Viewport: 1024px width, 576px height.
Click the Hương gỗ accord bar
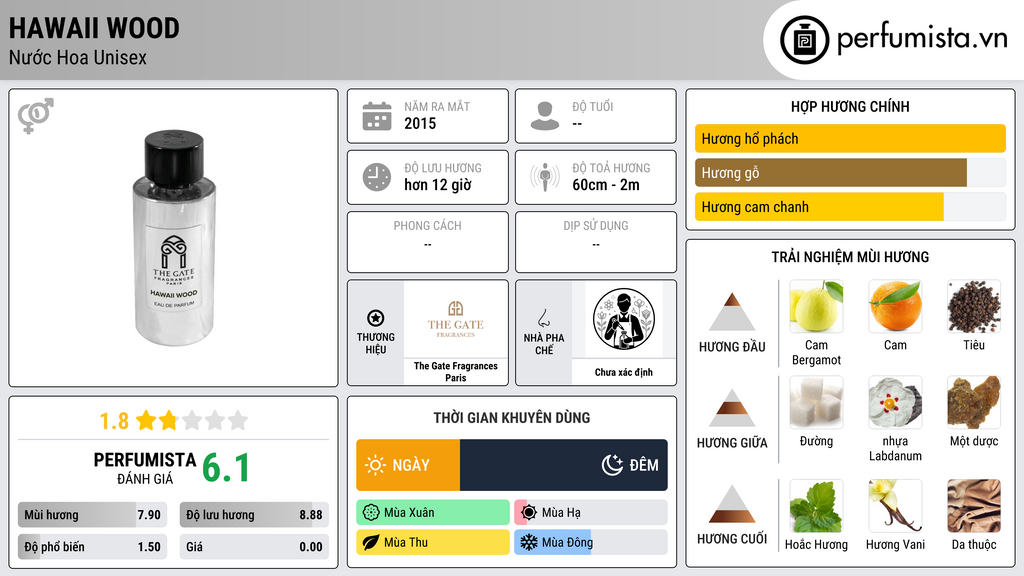(x=850, y=172)
